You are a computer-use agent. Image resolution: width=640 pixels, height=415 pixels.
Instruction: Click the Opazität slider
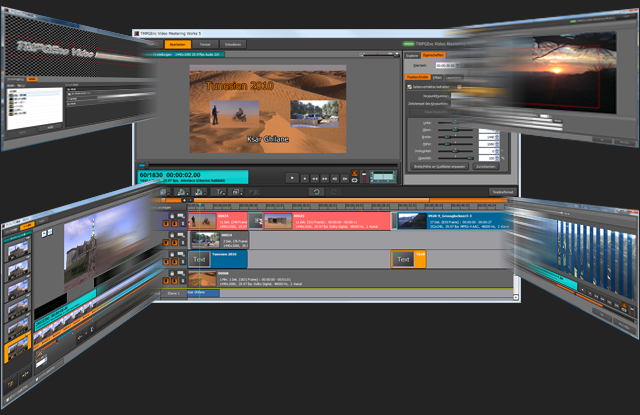point(456,158)
